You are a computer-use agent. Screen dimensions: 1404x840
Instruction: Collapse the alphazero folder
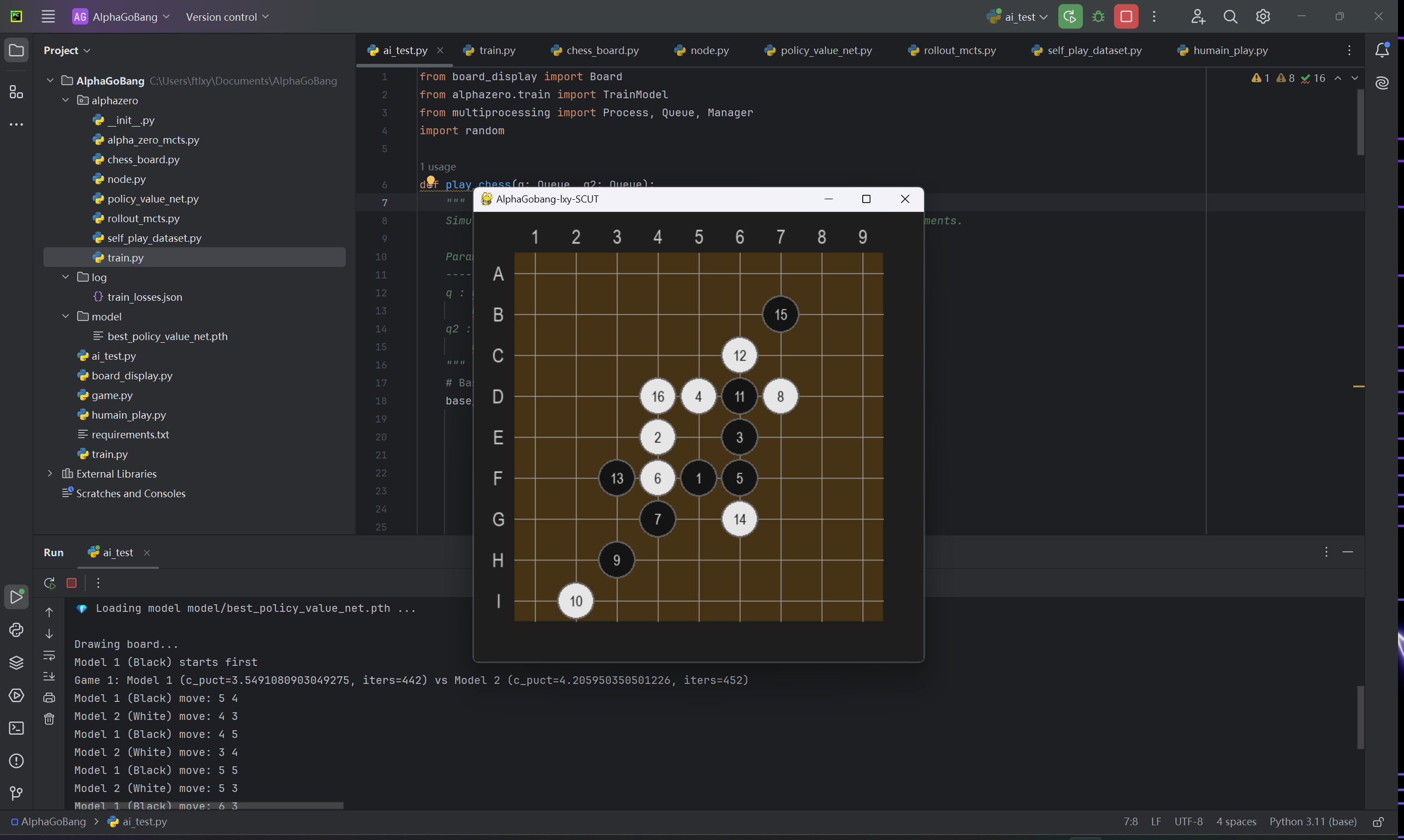click(x=65, y=100)
